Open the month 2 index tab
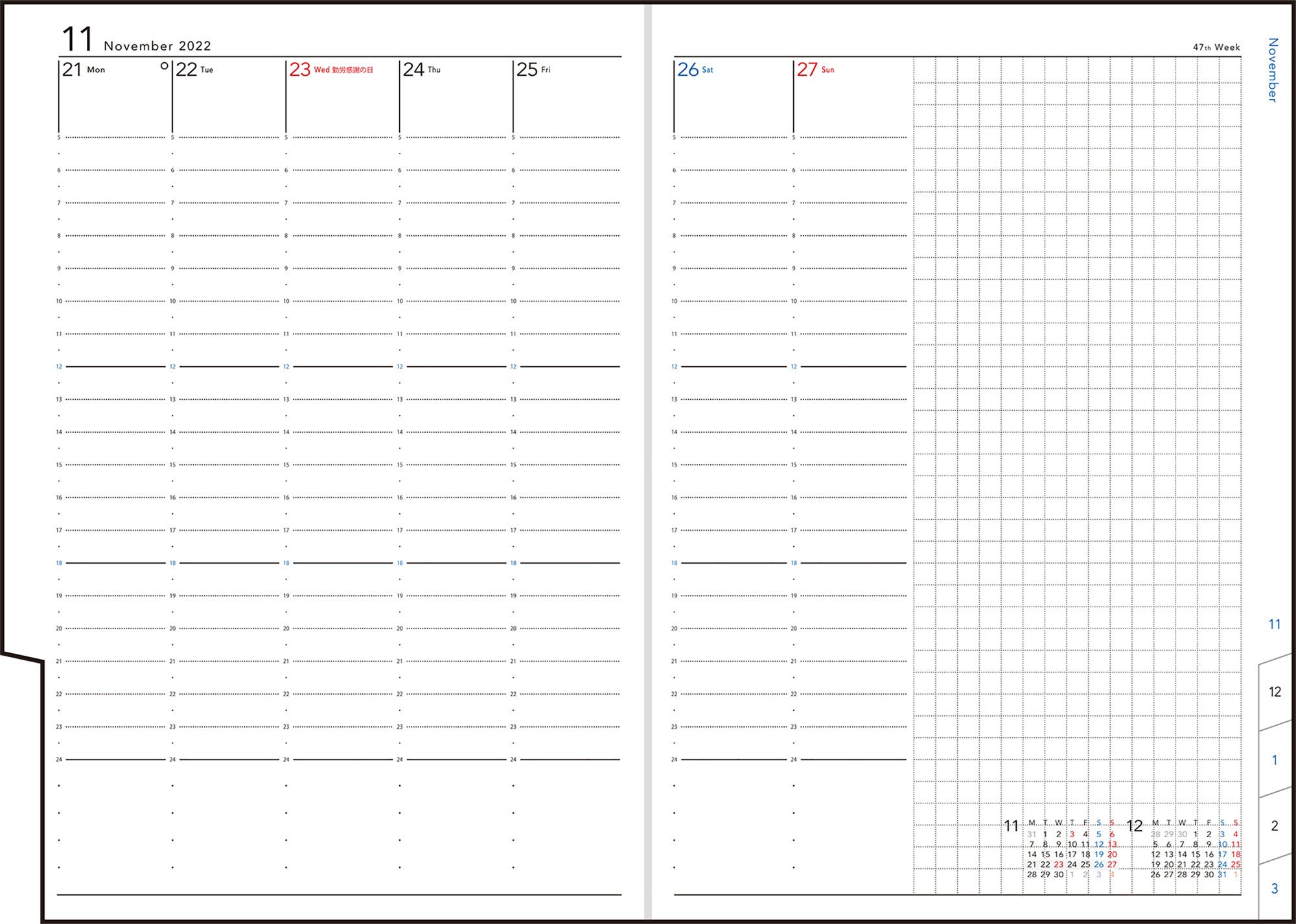Viewport: 1296px width, 924px height. [x=1275, y=826]
